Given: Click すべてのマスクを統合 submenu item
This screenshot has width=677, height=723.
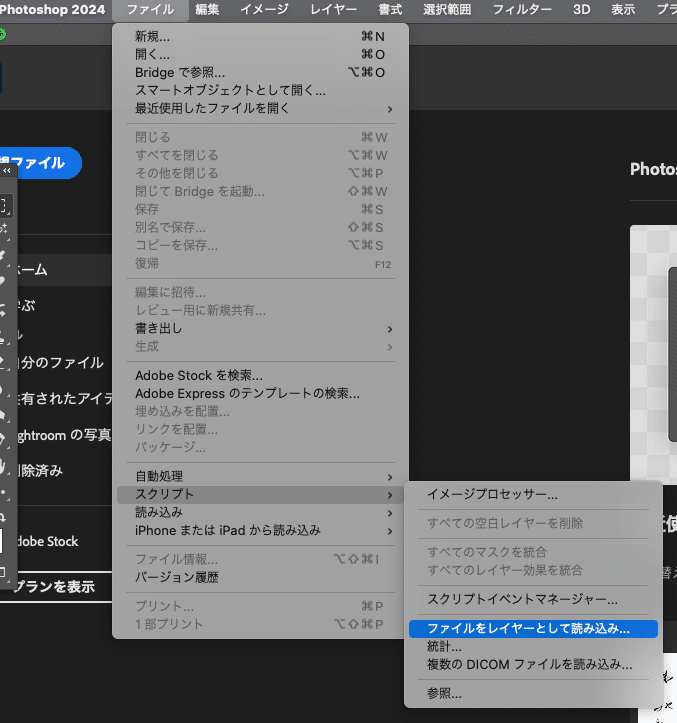Looking at the screenshot, I should (x=533, y=552).
